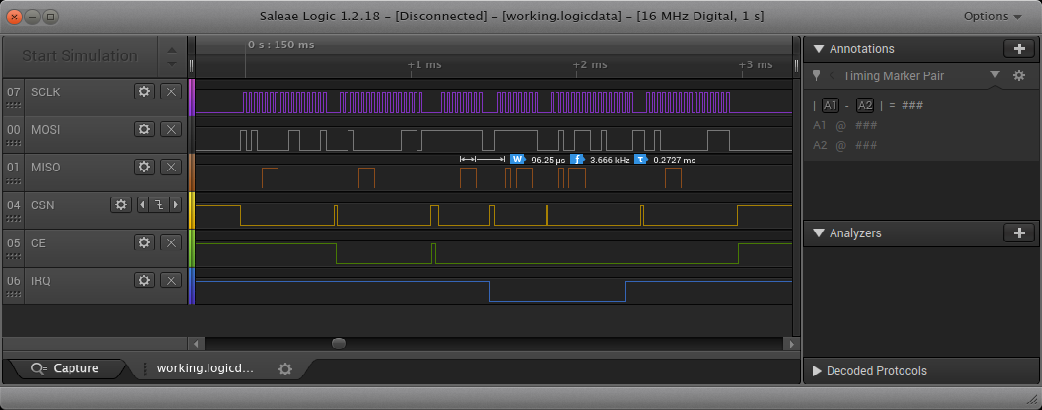Viewport: 1042px width, 410px height.
Task: Toggle falling edge trigger on CSN
Action: [159, 205]
